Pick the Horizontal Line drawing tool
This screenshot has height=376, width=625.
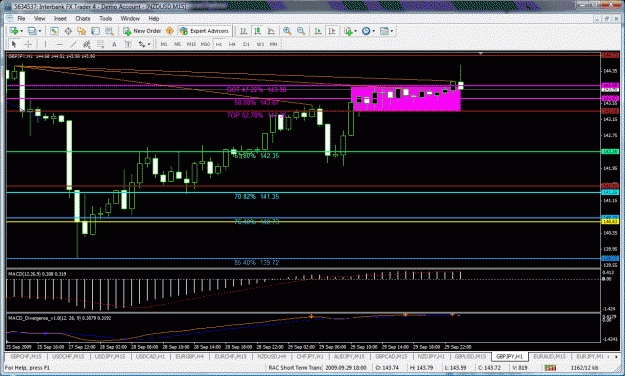pos(59,44)
